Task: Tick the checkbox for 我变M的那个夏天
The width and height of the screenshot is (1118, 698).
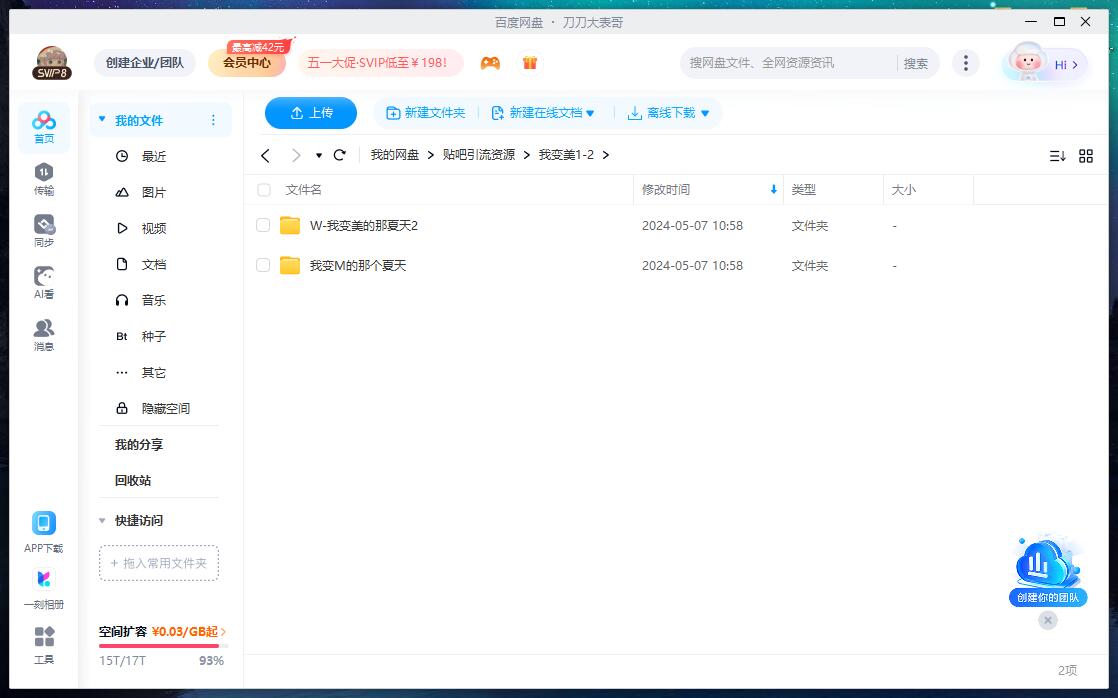Action: (263, 266)
